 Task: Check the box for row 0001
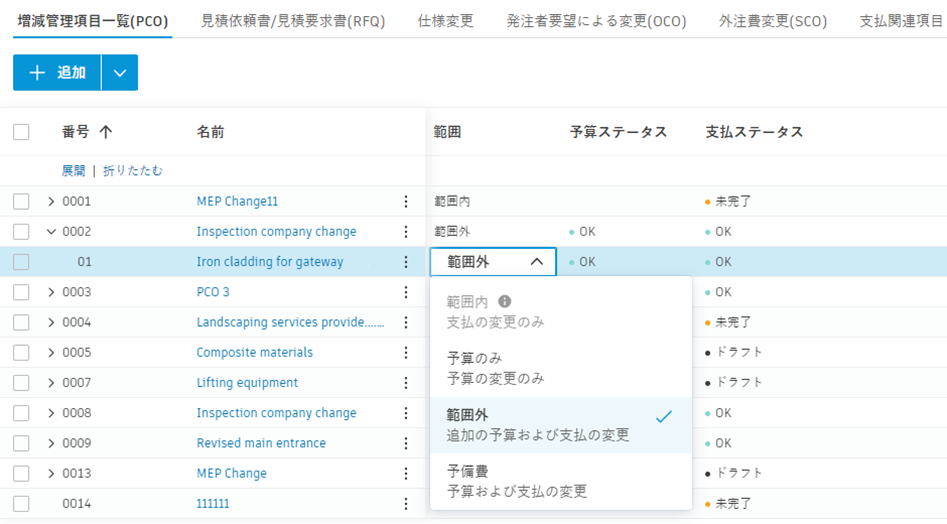click(21, 202)
